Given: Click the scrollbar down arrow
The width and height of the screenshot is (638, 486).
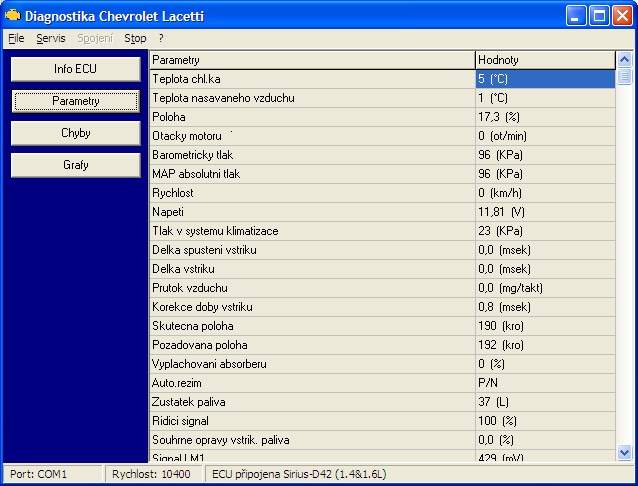Looking at the screenshot, I should [x=624, y=452].
